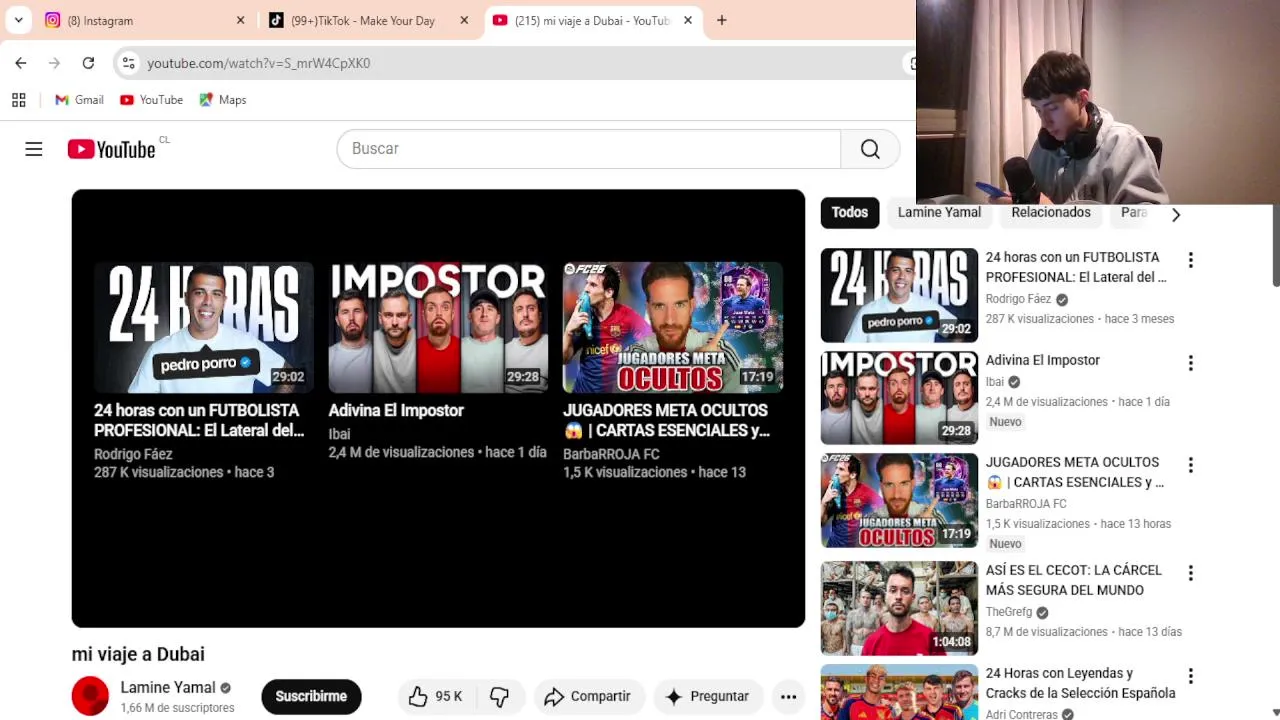View site information icon in address bar
The image size is (1280, 720).
pyautogui.click(x=128, y=63)
